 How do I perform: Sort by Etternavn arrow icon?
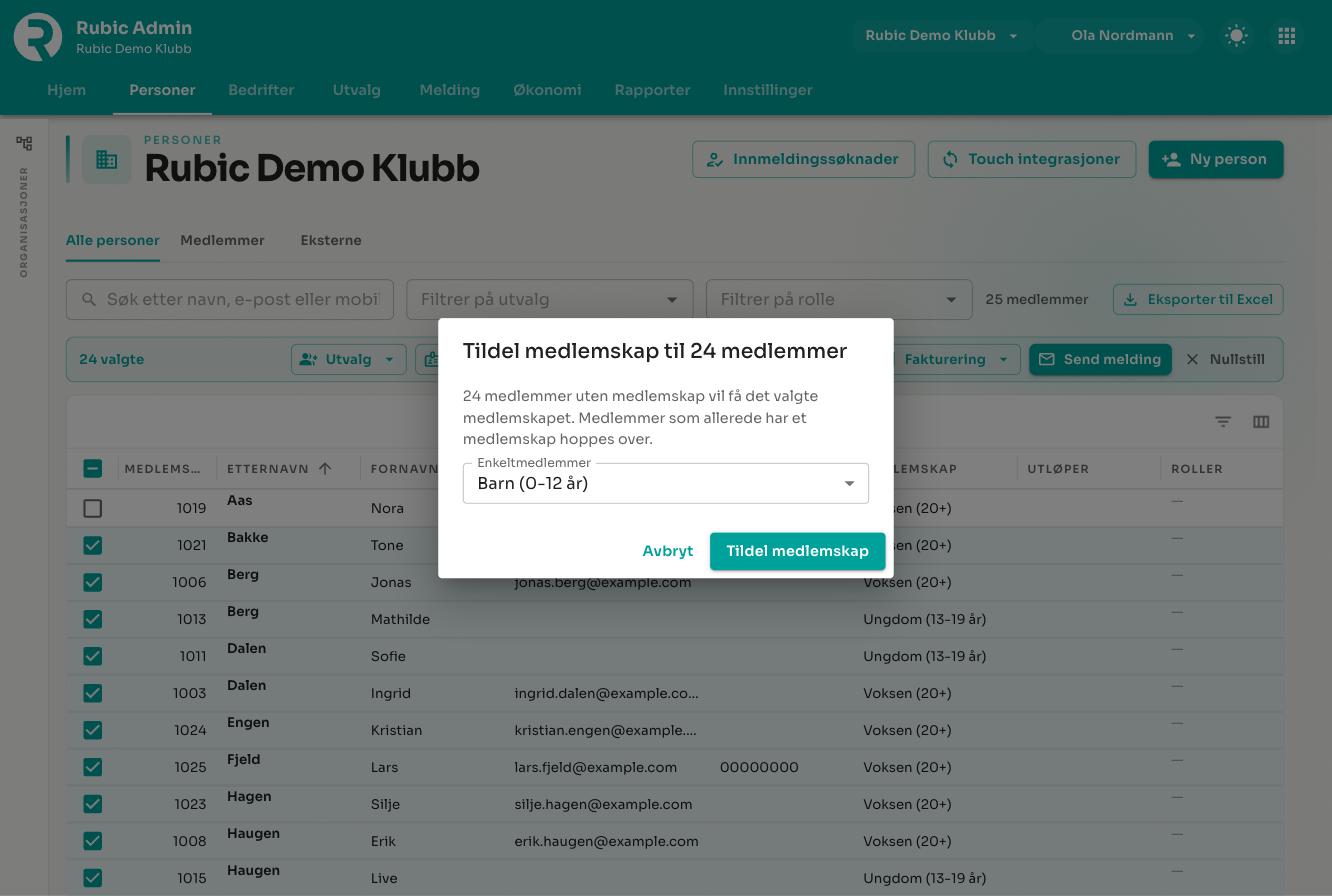click(x=325, y=468)
